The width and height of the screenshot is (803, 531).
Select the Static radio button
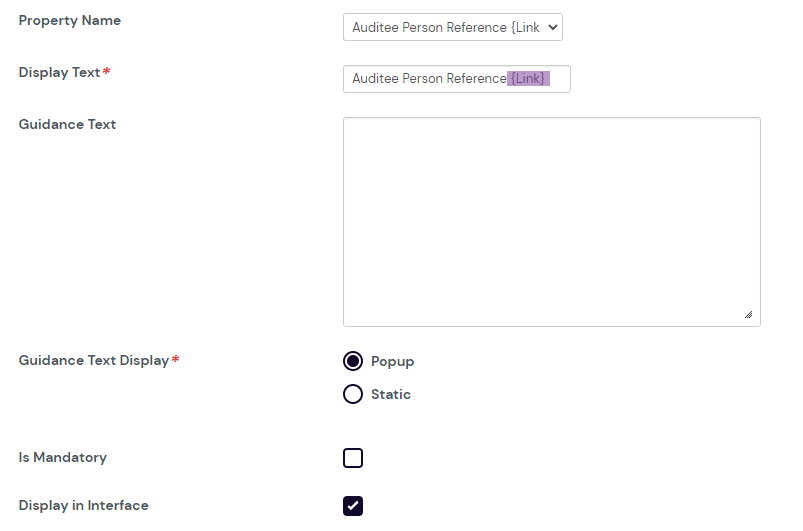pos(353,394)
